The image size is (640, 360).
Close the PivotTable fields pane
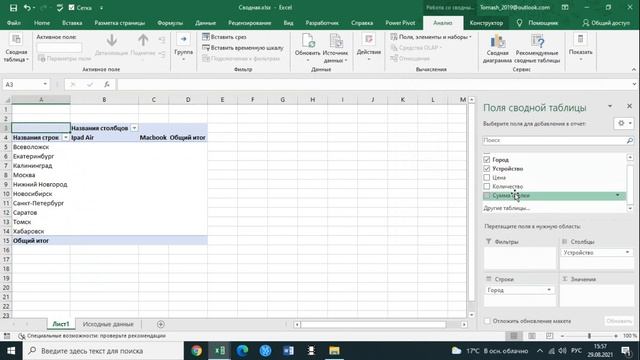tap(629, 106)
